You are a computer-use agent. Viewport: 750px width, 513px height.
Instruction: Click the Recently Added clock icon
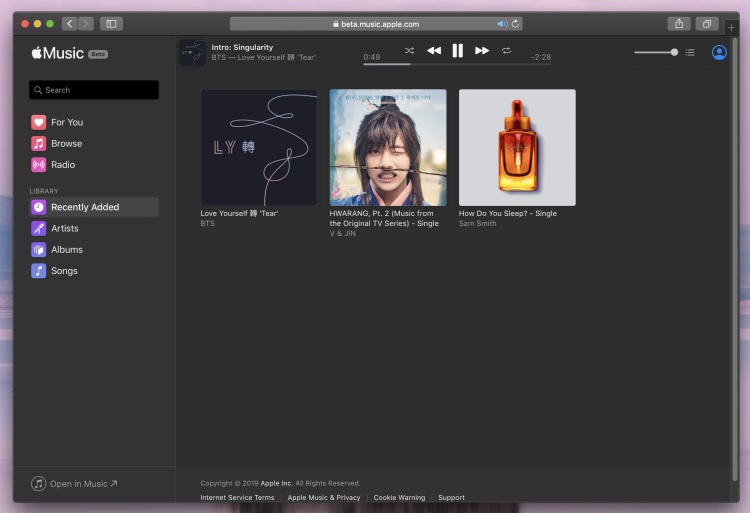point(39,207)
